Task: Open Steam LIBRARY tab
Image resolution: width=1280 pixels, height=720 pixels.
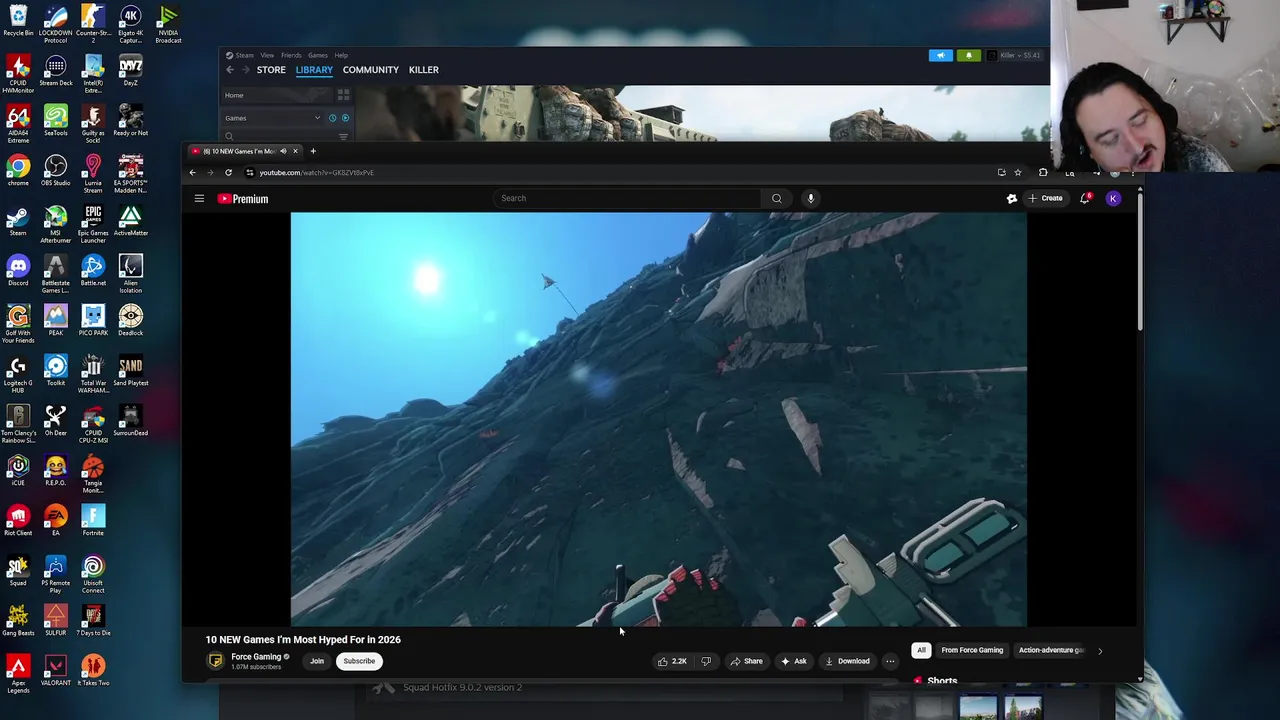Action: coord(314,70)
